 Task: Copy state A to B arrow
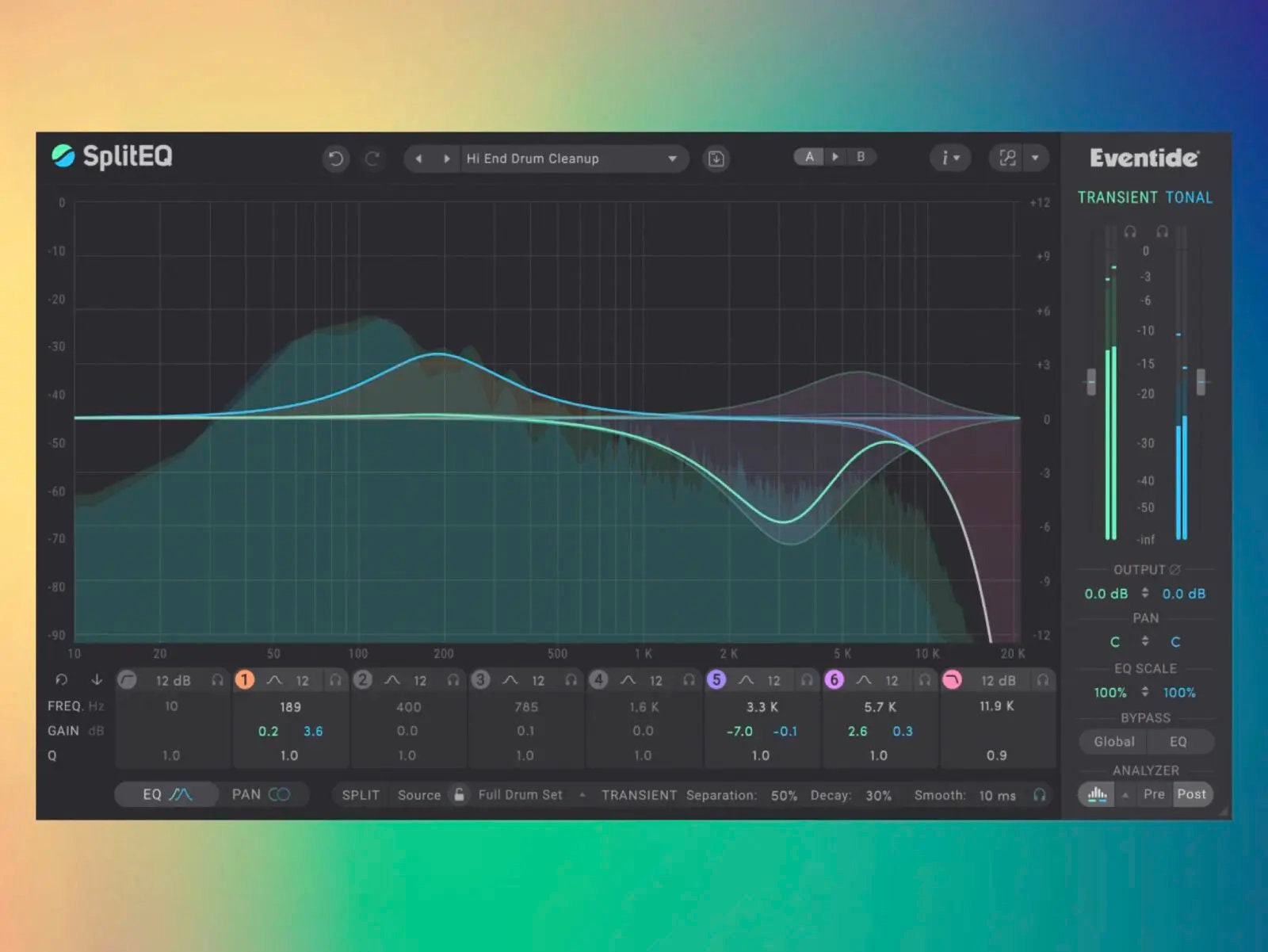coord(835,157)
